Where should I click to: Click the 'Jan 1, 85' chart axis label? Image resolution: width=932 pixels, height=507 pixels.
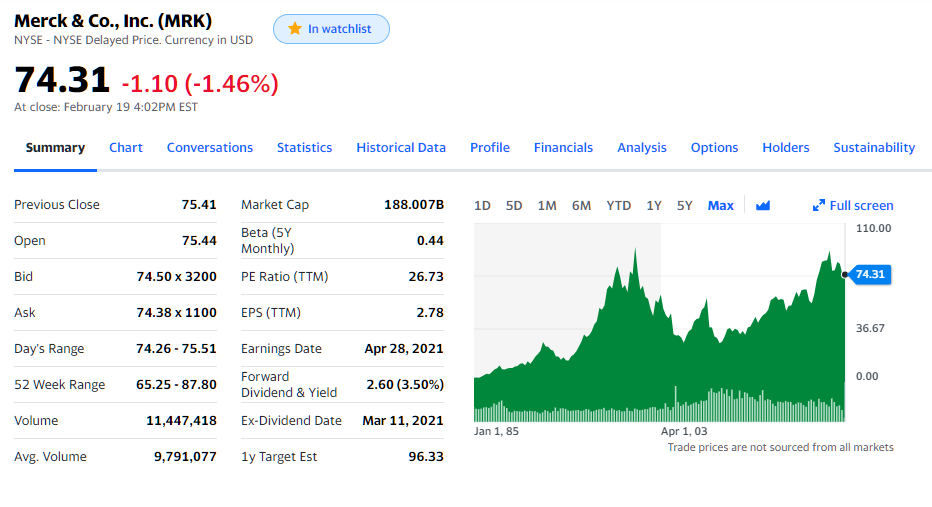point(496,431)
